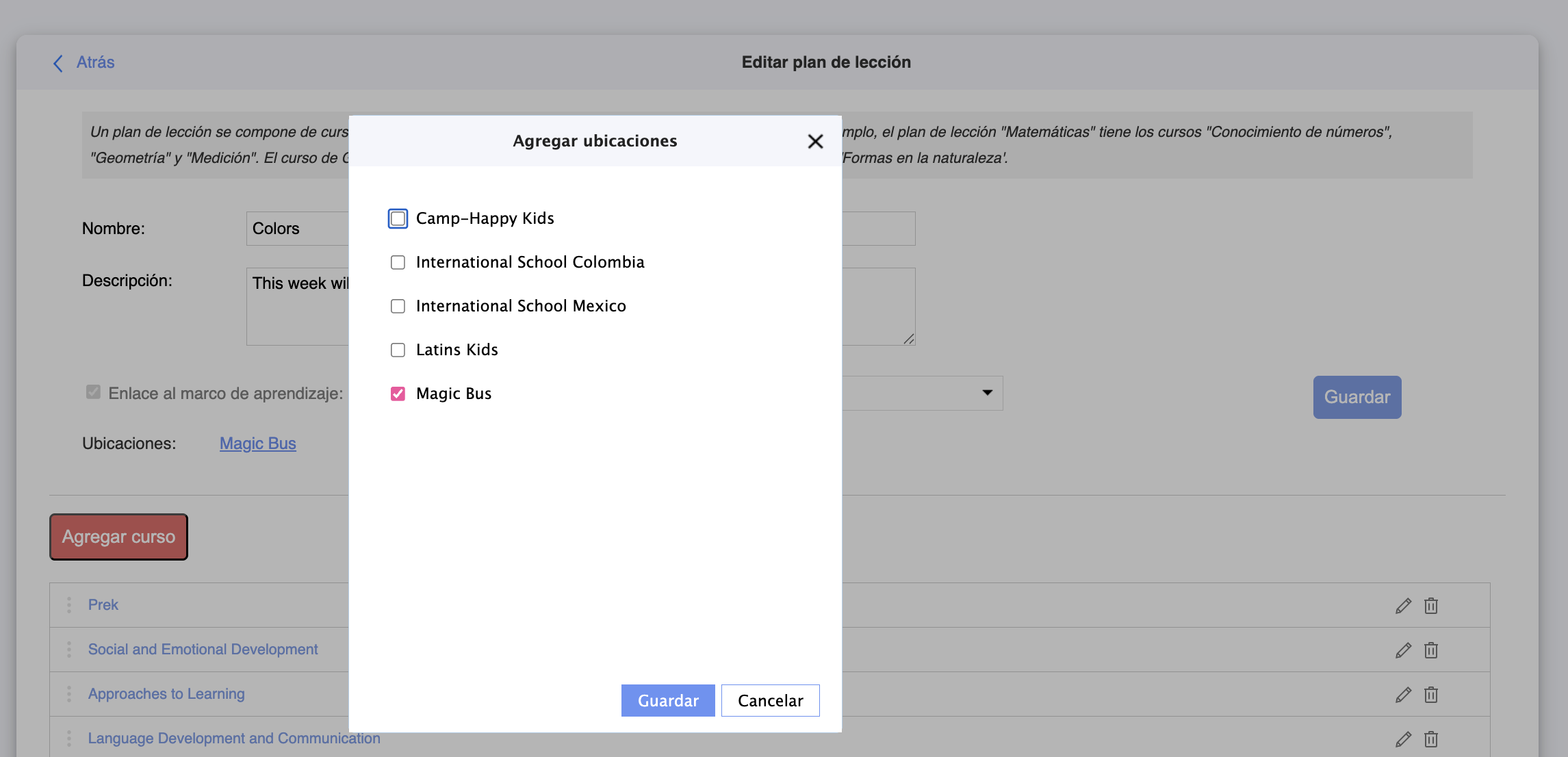This screenshot has width=1568, height=757.
Task: Click drag handle dots next to Prek
Action: [x=69, y=605]
